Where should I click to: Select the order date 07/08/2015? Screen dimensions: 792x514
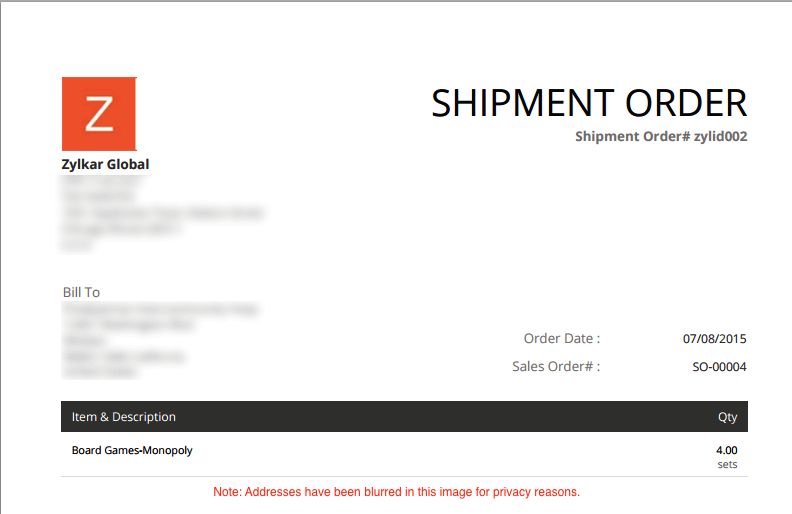pyautogui.click(x=715, y=338)
